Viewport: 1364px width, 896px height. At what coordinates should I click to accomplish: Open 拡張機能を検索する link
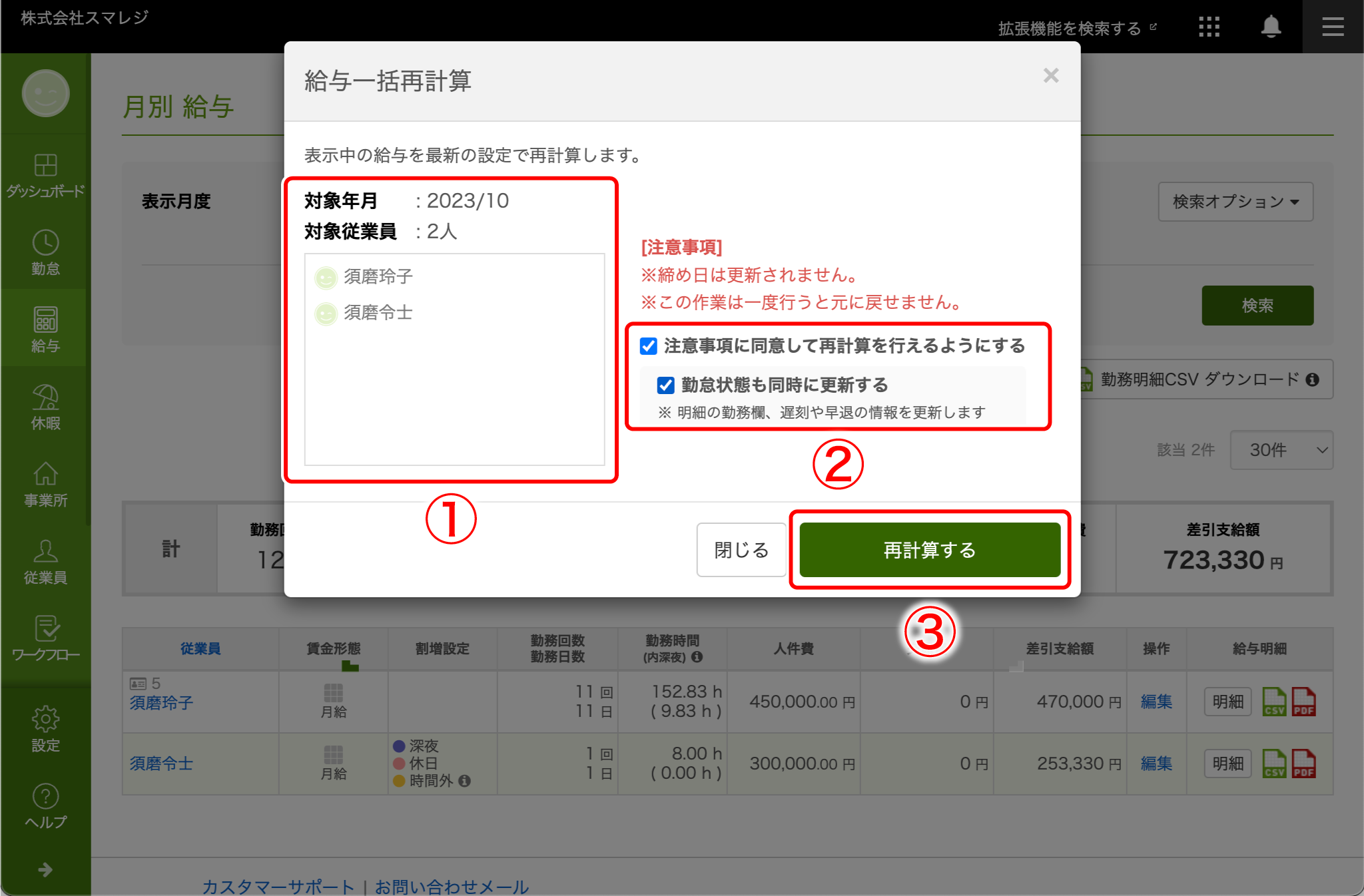click(1077, 29)
